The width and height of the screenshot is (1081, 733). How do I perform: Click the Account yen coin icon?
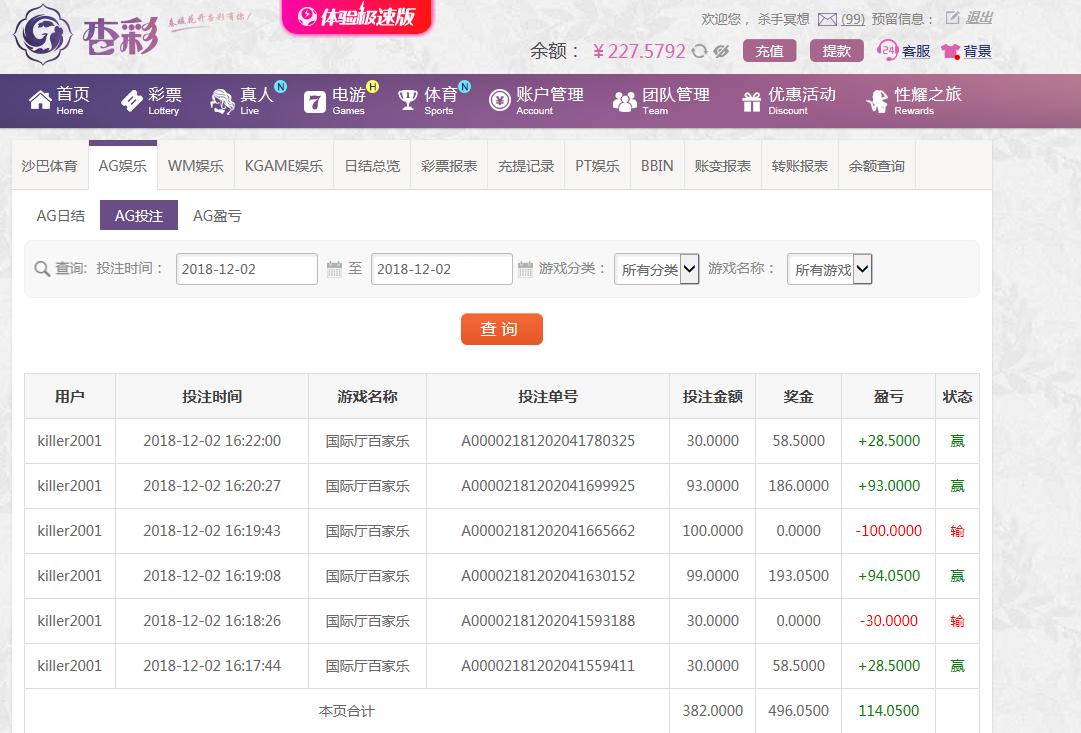499,101
